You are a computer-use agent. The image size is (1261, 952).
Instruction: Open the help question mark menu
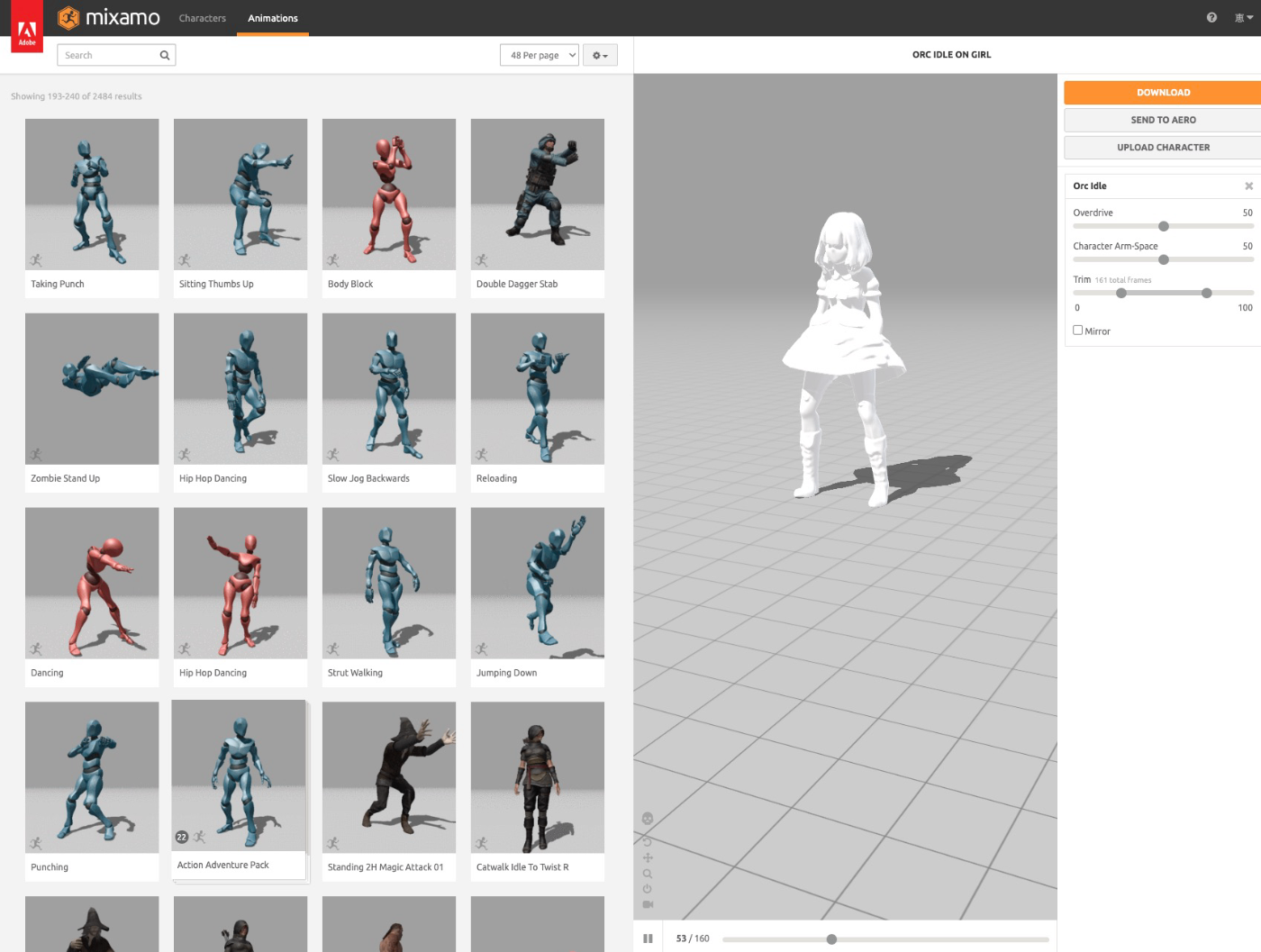click(1211, 17)
